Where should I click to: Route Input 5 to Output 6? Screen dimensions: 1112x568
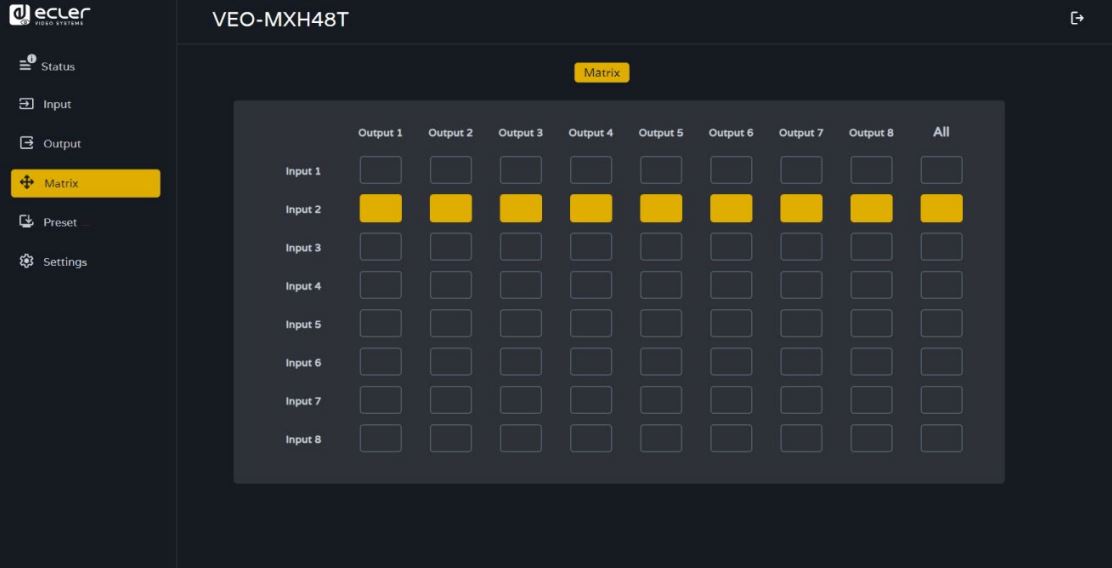tap(731, 323)
